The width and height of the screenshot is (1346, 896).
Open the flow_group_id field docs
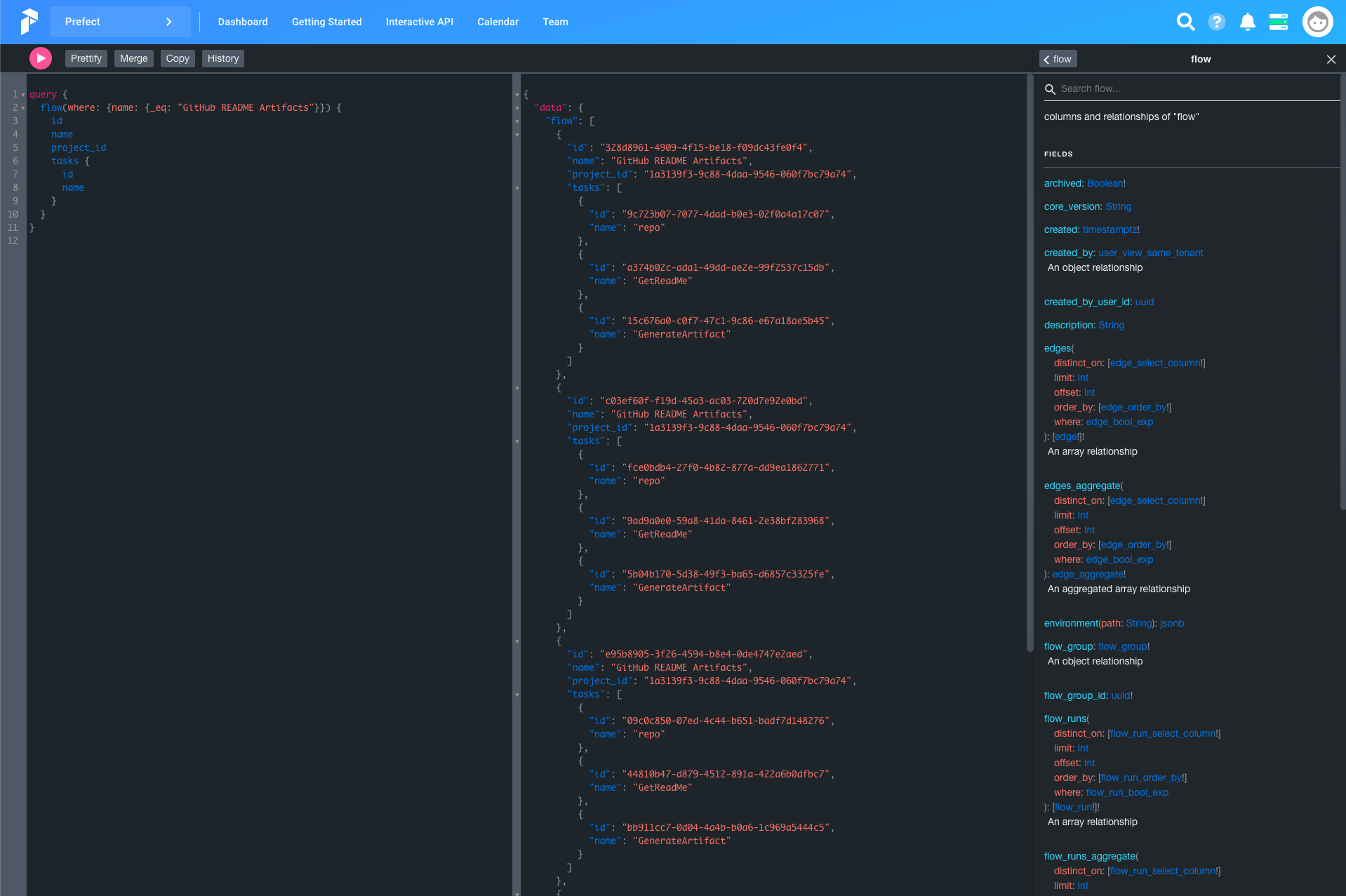click(1076, 695)
